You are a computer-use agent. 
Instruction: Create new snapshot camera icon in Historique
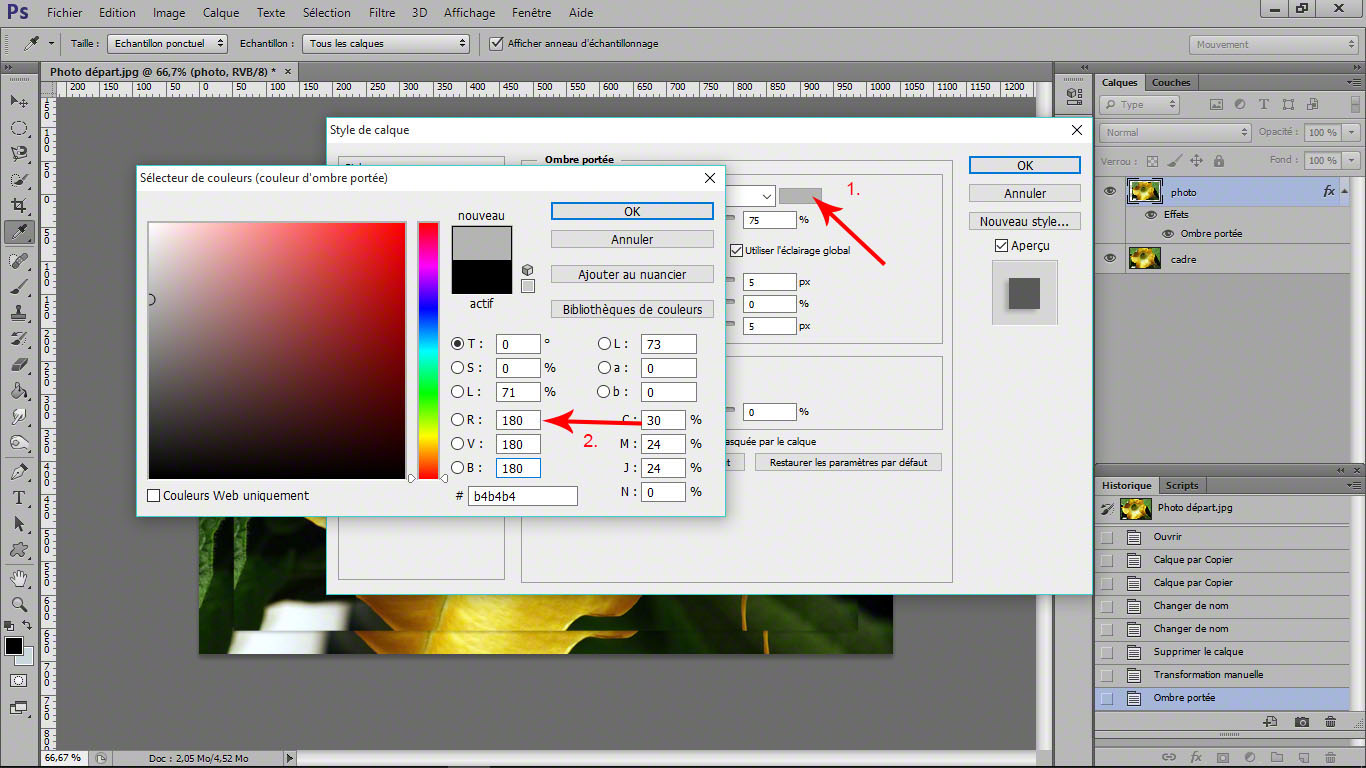click(1301, 721)
